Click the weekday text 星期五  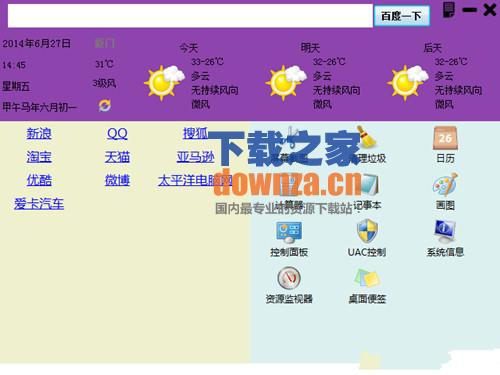click(16, 86)
